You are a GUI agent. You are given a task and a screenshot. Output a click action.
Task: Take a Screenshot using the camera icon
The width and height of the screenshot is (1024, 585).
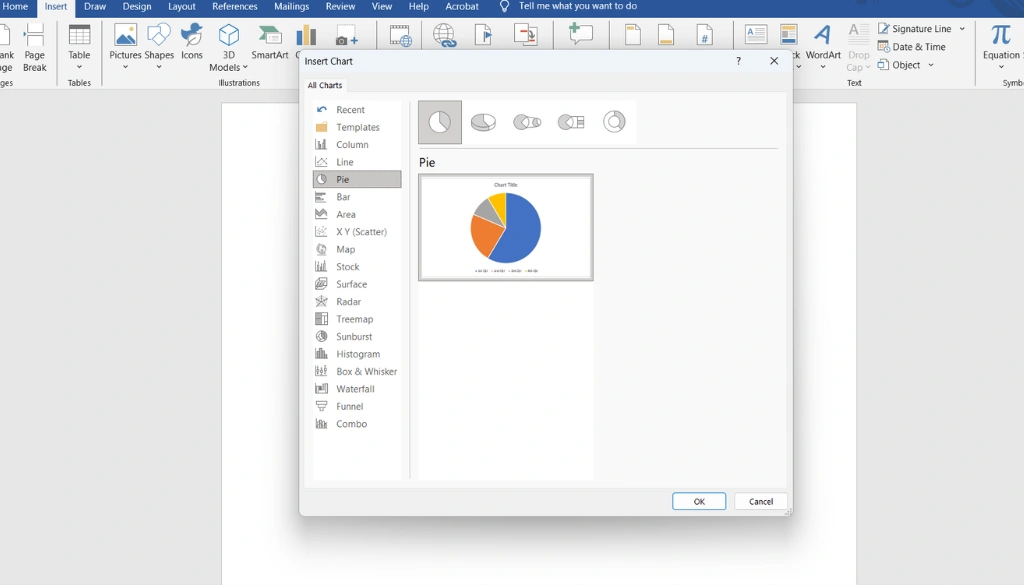pos(346,37)
